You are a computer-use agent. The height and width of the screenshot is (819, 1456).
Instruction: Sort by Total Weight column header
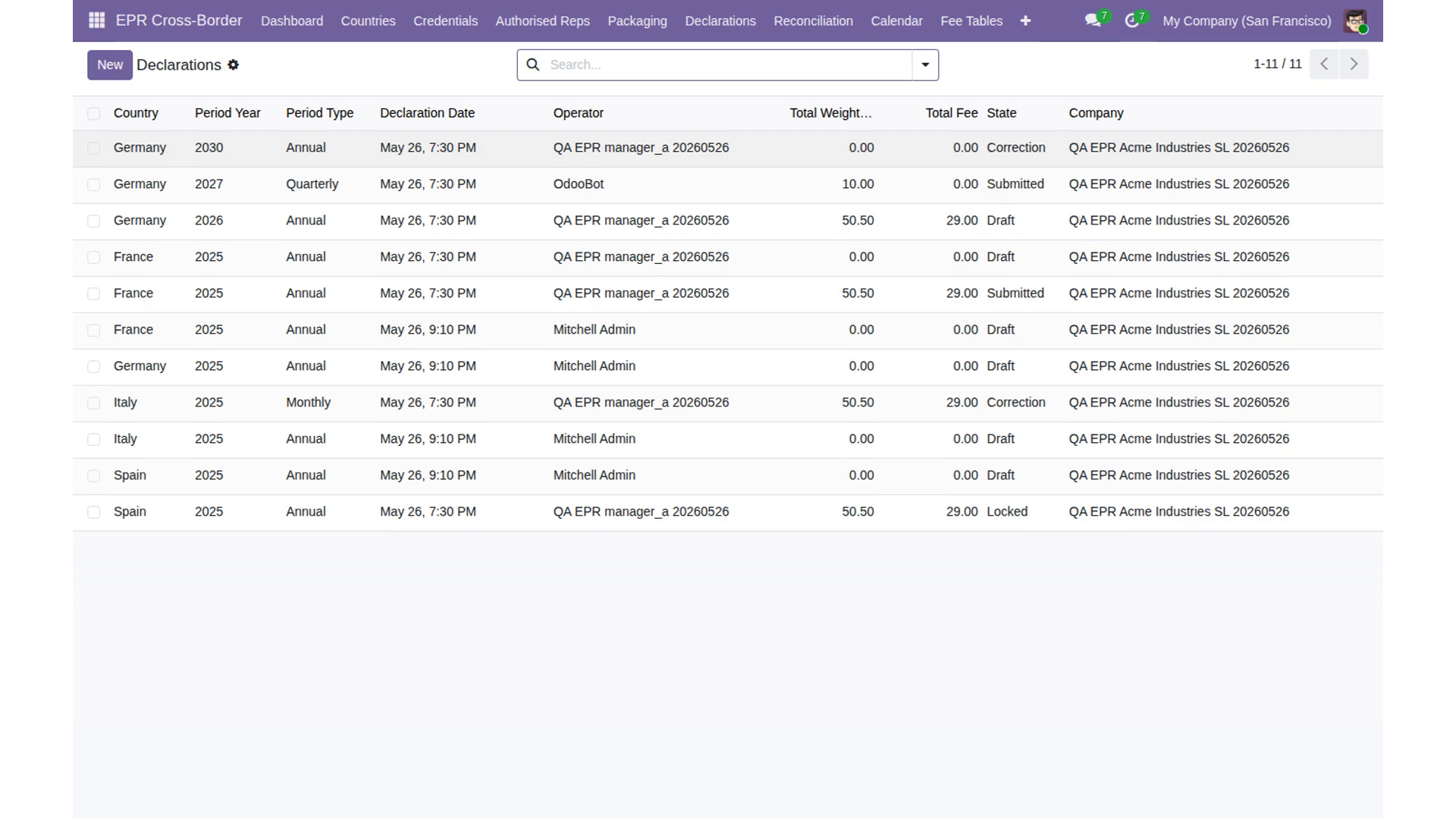[830, 113]
